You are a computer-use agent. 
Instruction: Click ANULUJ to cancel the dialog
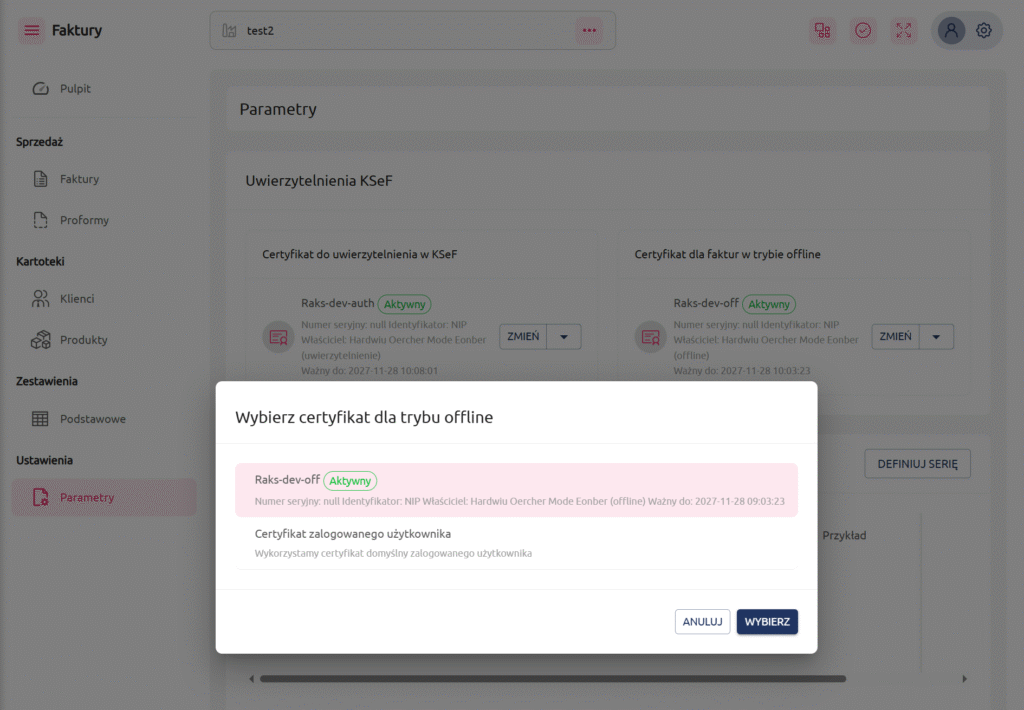click(702, 622)
